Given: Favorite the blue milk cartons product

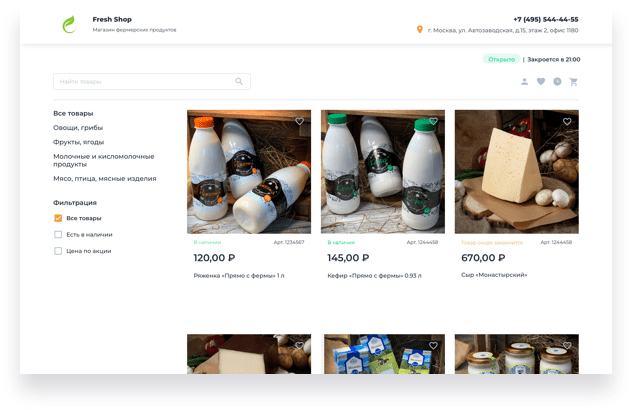Looking at the screenshot, I should tap(433, 345).
